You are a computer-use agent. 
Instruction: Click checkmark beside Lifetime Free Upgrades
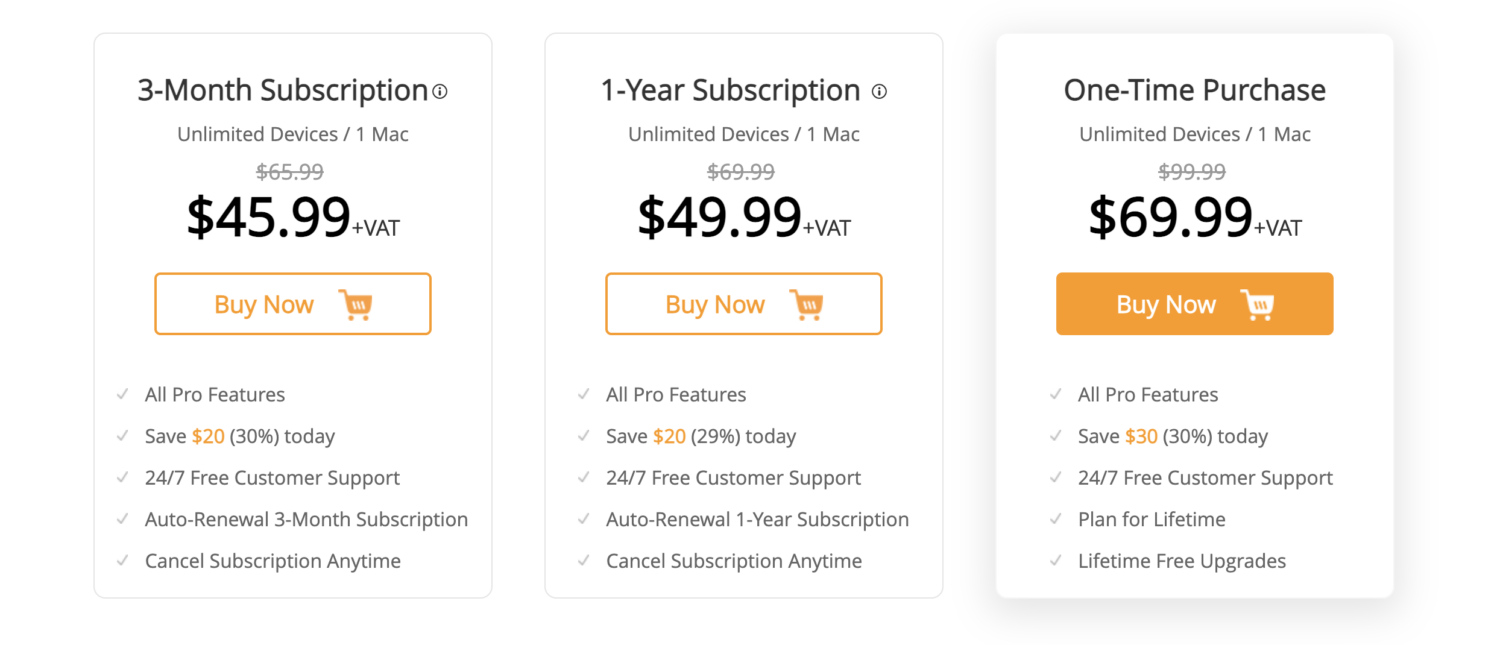pyautogui.click(x=1055, y=561)
